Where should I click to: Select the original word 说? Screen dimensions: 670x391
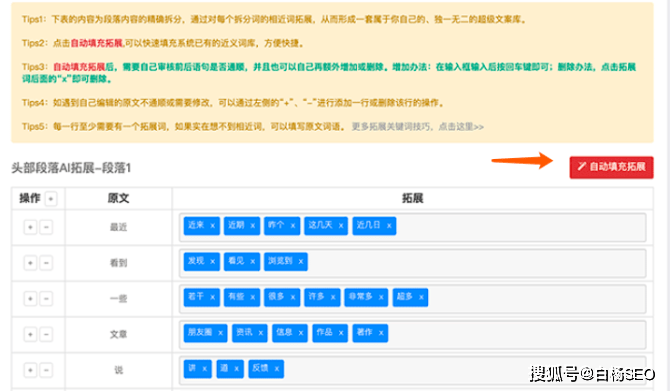click(118, 370)
